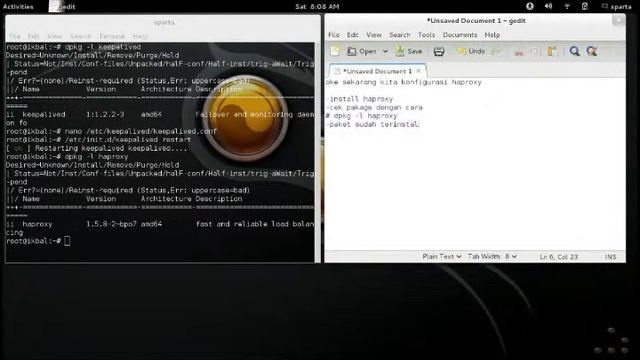Open the volume icon in top bar
The height and width of the screenshot is (360, 640).
click(x=548, y=6)
